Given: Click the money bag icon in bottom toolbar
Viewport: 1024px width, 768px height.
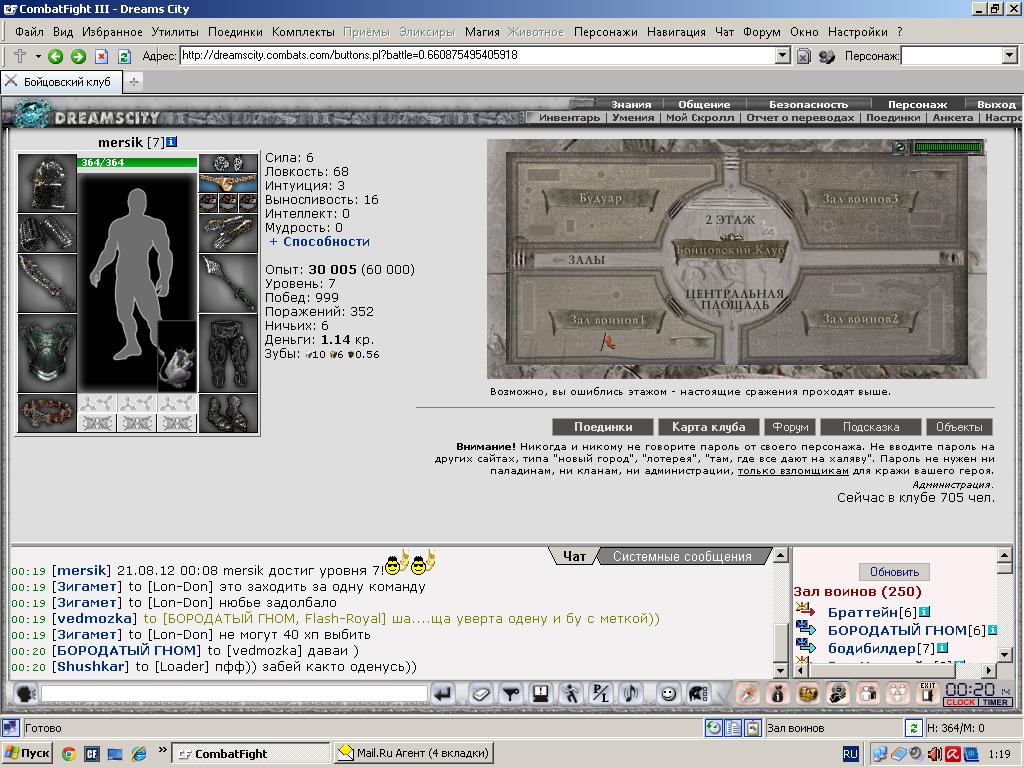Looking at the screenshot, I should coord(777,694).
